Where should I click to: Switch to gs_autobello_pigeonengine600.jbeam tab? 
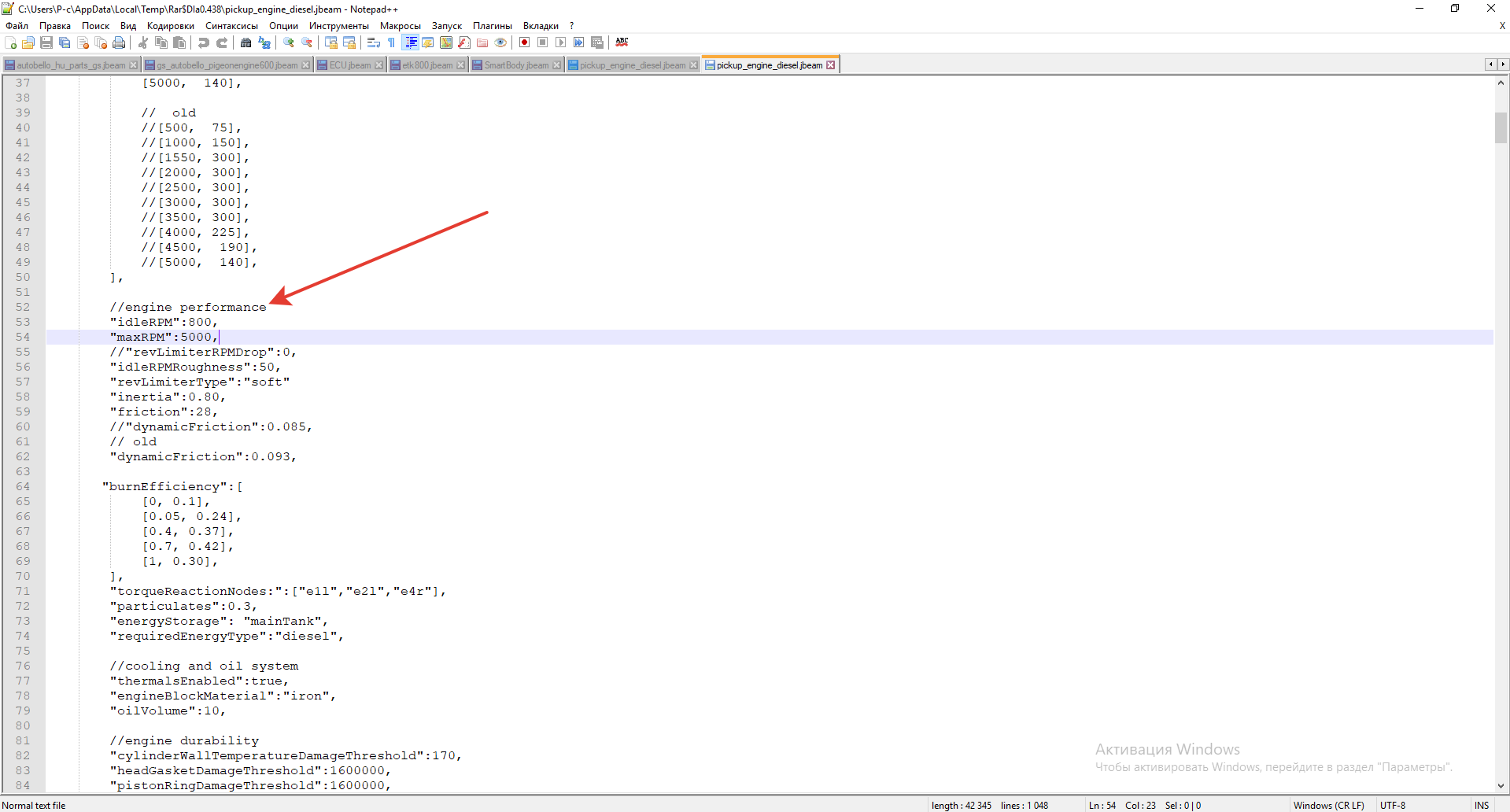click(x=227, y=65)
